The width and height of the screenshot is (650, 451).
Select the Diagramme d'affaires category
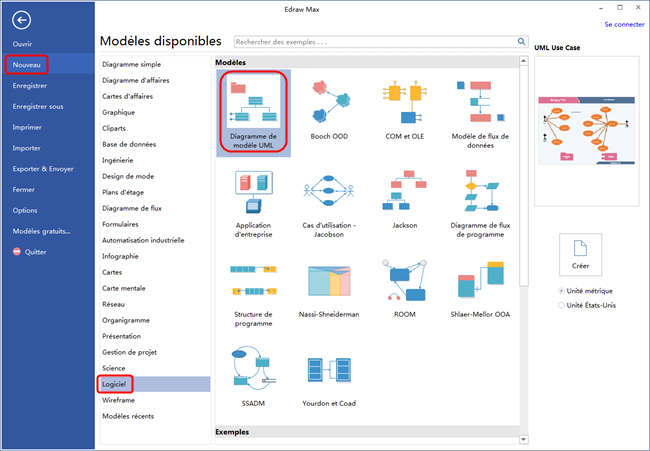pos(136,80)
